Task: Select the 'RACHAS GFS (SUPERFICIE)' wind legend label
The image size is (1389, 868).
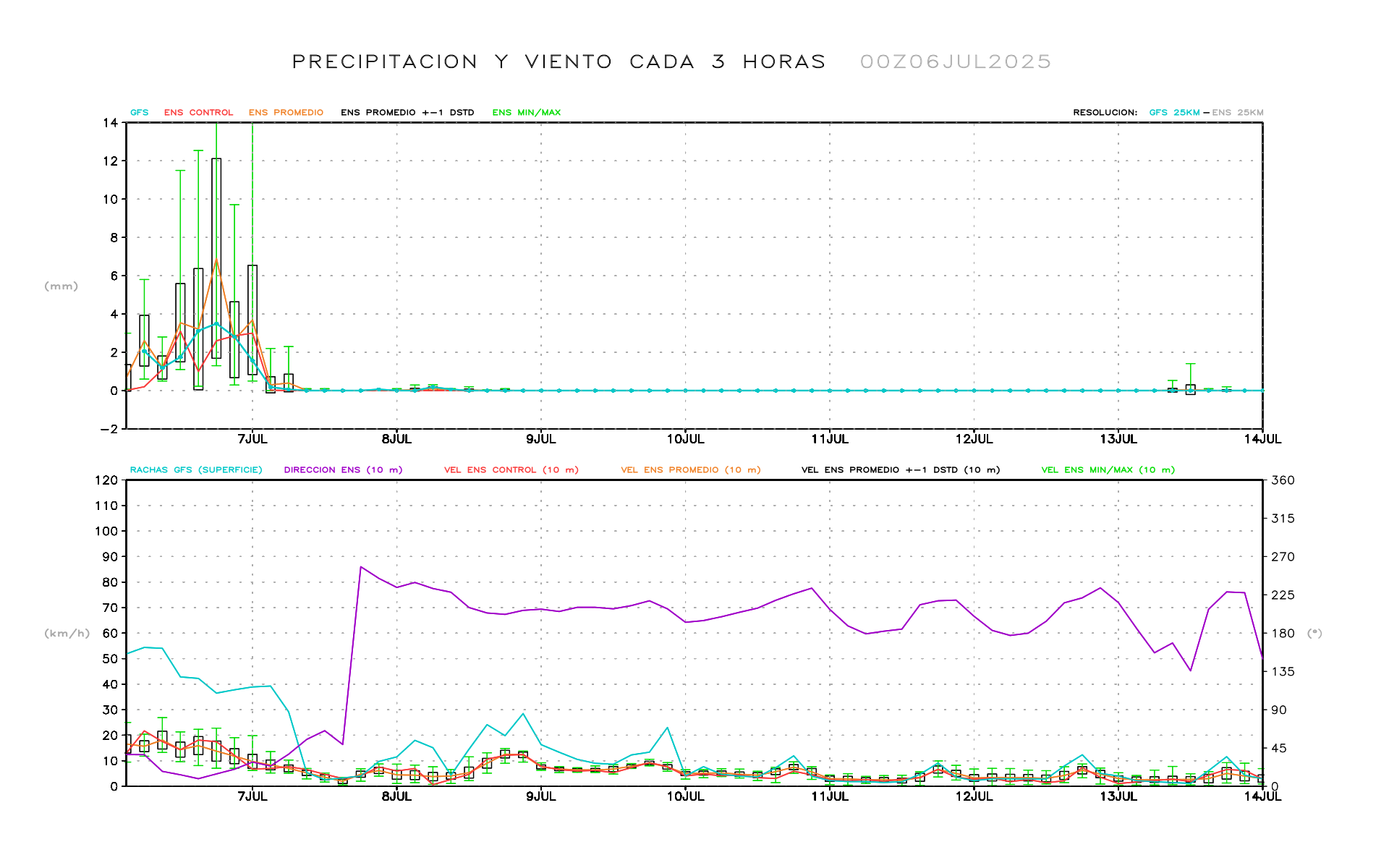Action: coord(196,469)
